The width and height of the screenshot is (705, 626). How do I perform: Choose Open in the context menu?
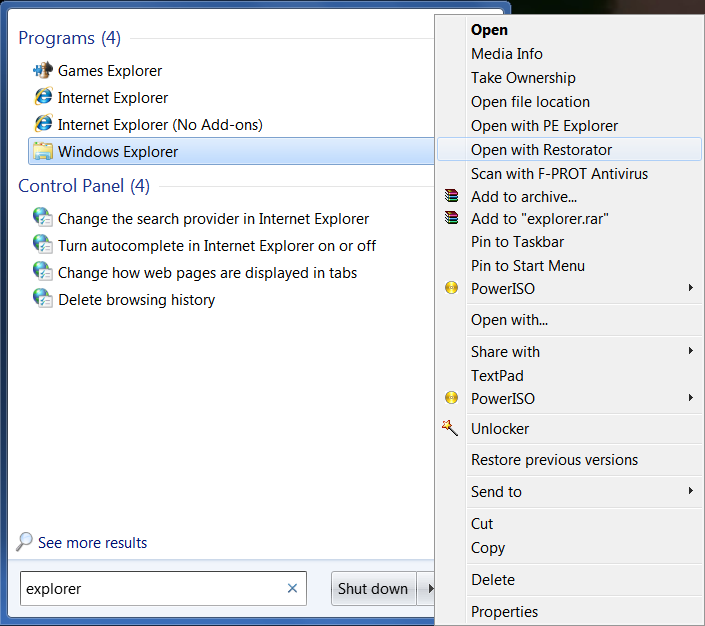[489, 30]
